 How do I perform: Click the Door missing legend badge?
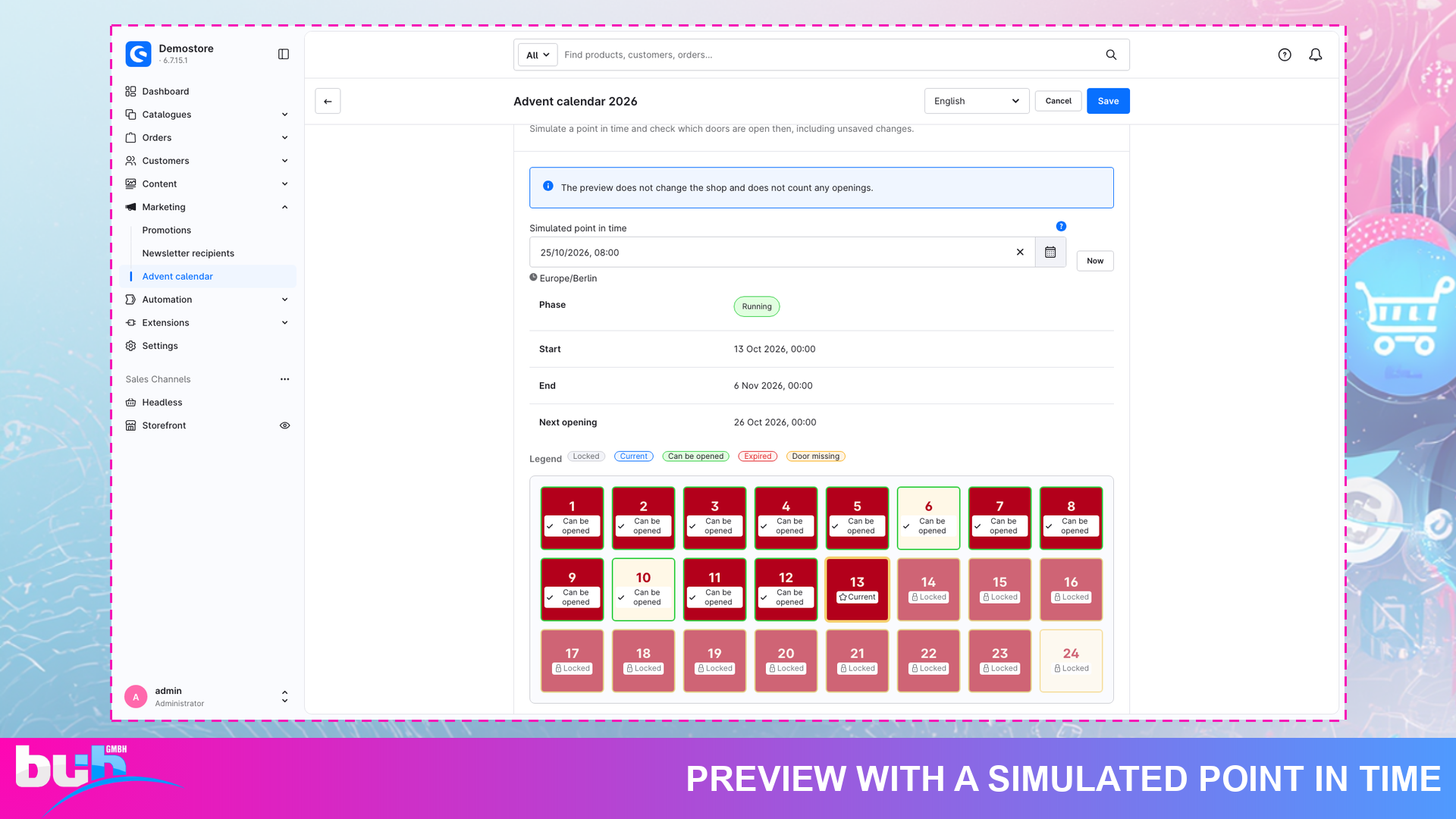point(816,457)
